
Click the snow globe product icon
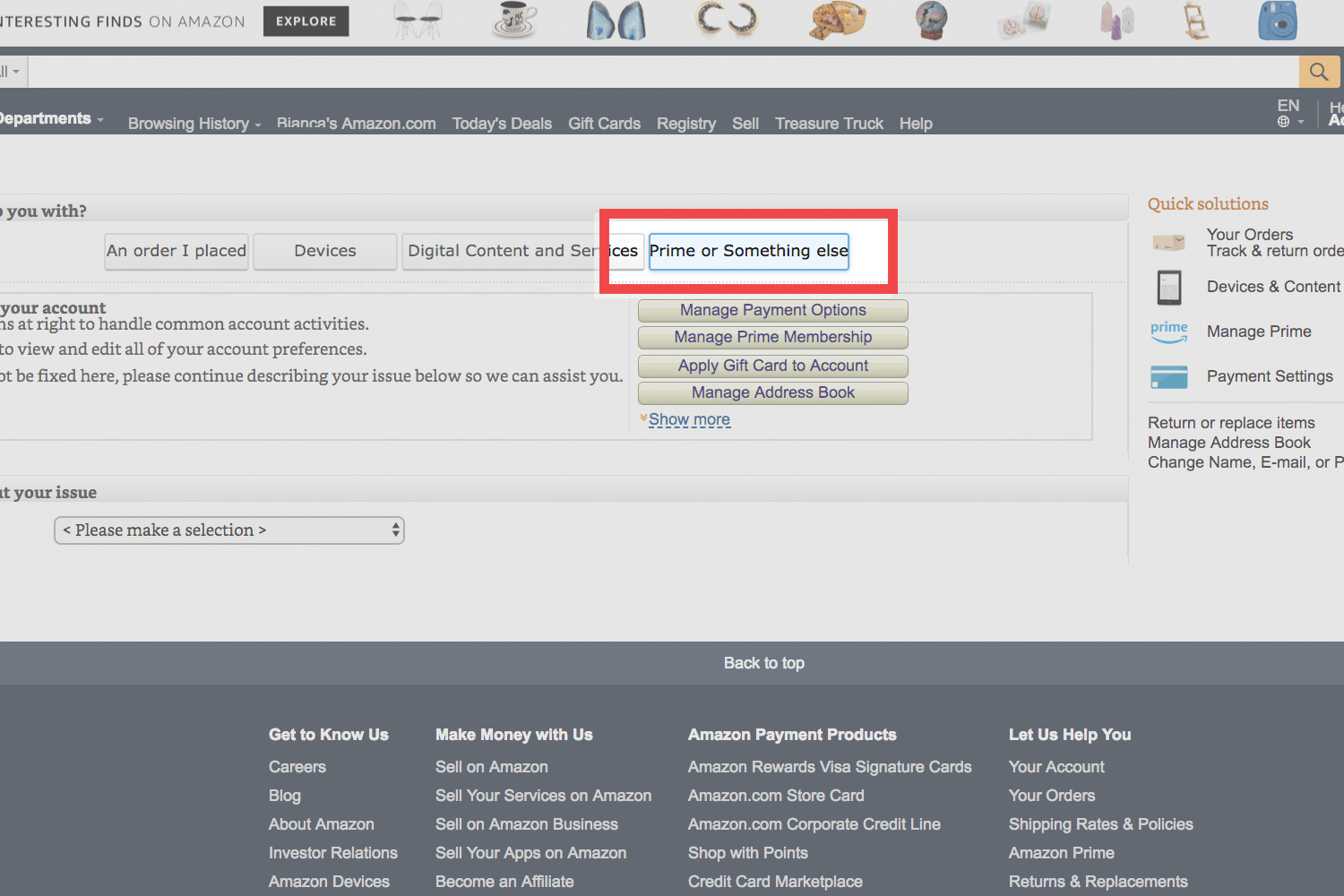pyautogui.click(x=930, y=21)
